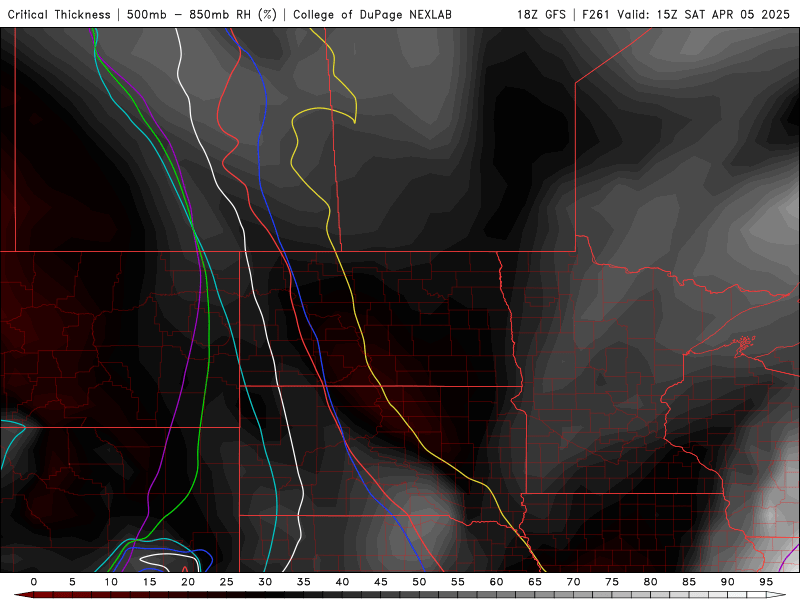Click the colorbar label "50"
The width and height of the screenshot is (800, 600).
419,582
